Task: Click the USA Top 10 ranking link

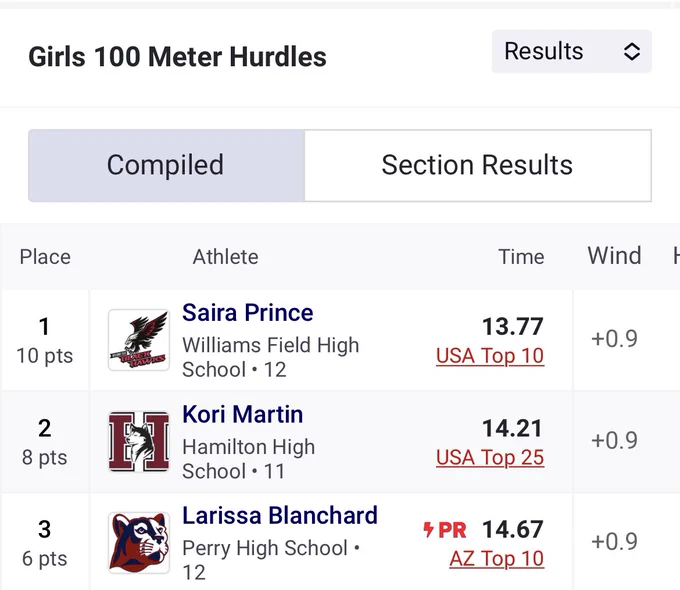Action: click(x=490, y=356)
